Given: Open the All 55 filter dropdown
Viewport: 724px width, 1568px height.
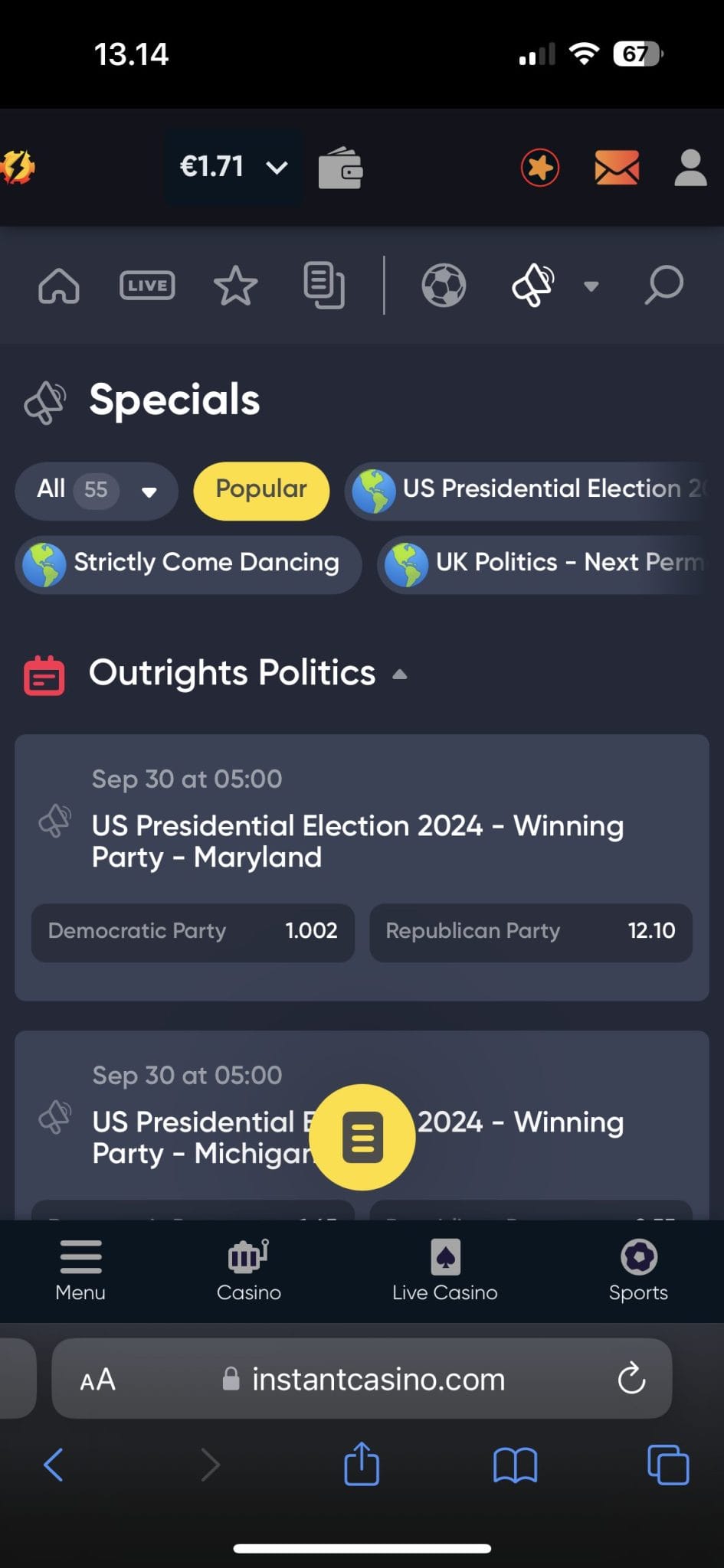Looking at the screenshot, I should pyautogui.click(x=97, y=491).
